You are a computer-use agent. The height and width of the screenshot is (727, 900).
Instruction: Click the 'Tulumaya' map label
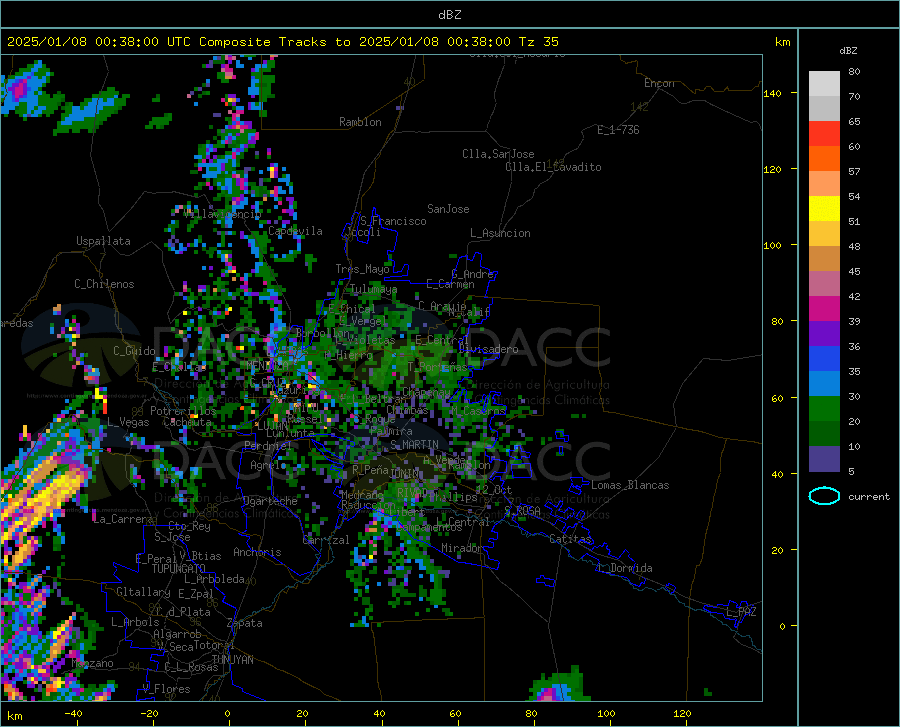pyautogui.click(x=373, y=289)
